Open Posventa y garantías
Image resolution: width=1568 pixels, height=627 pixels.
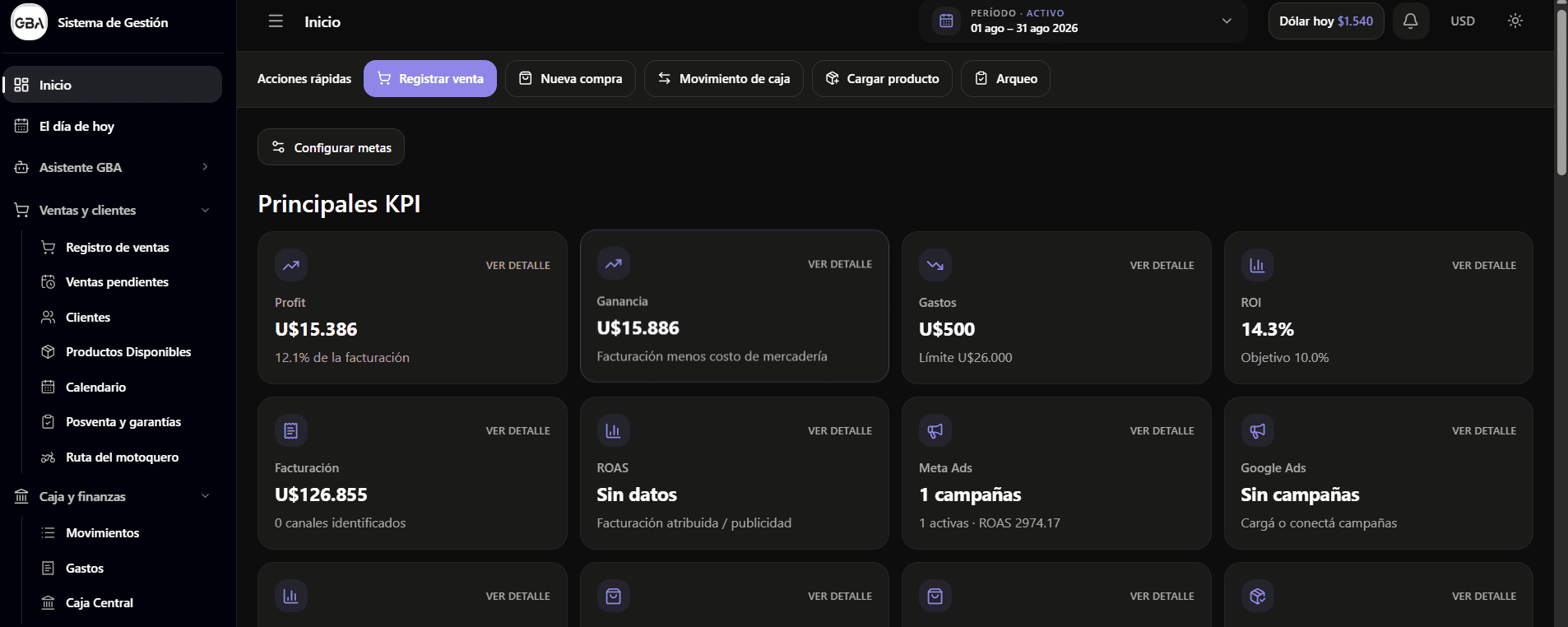coord(123,422)
